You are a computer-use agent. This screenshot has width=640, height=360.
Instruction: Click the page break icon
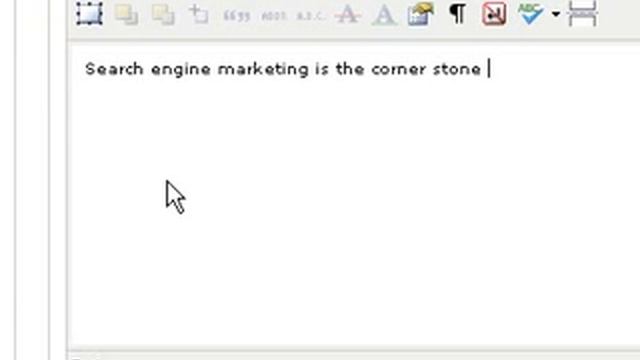pyautogui.click(x=582, y=13)
